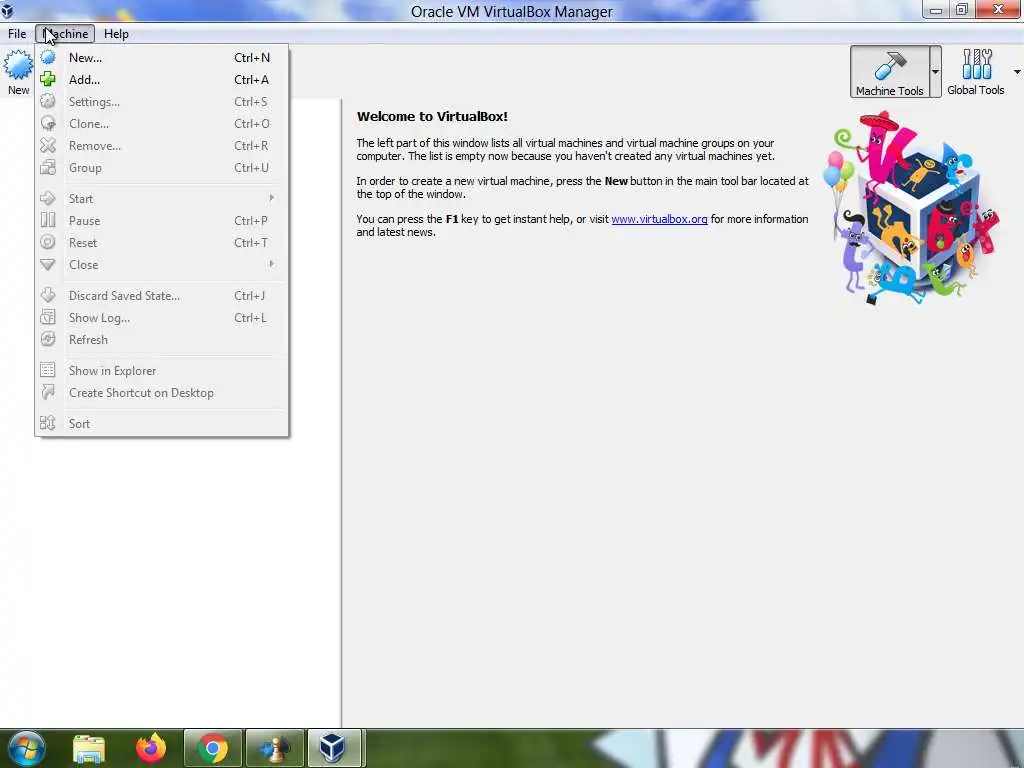The image size is (1024, 768).
Task: Click the down-arrow icon beside Discard Saved State
Action: point(48,295)
